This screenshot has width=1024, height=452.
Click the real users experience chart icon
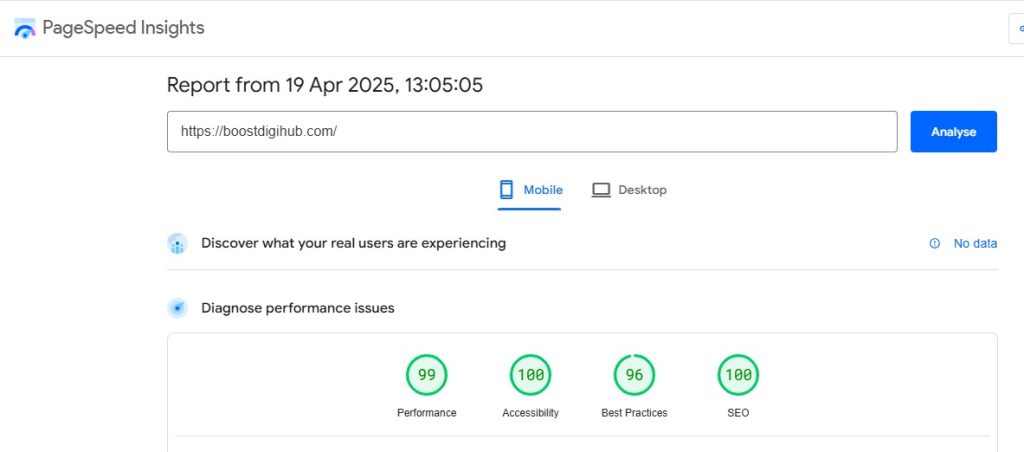(x=177, y=244)
